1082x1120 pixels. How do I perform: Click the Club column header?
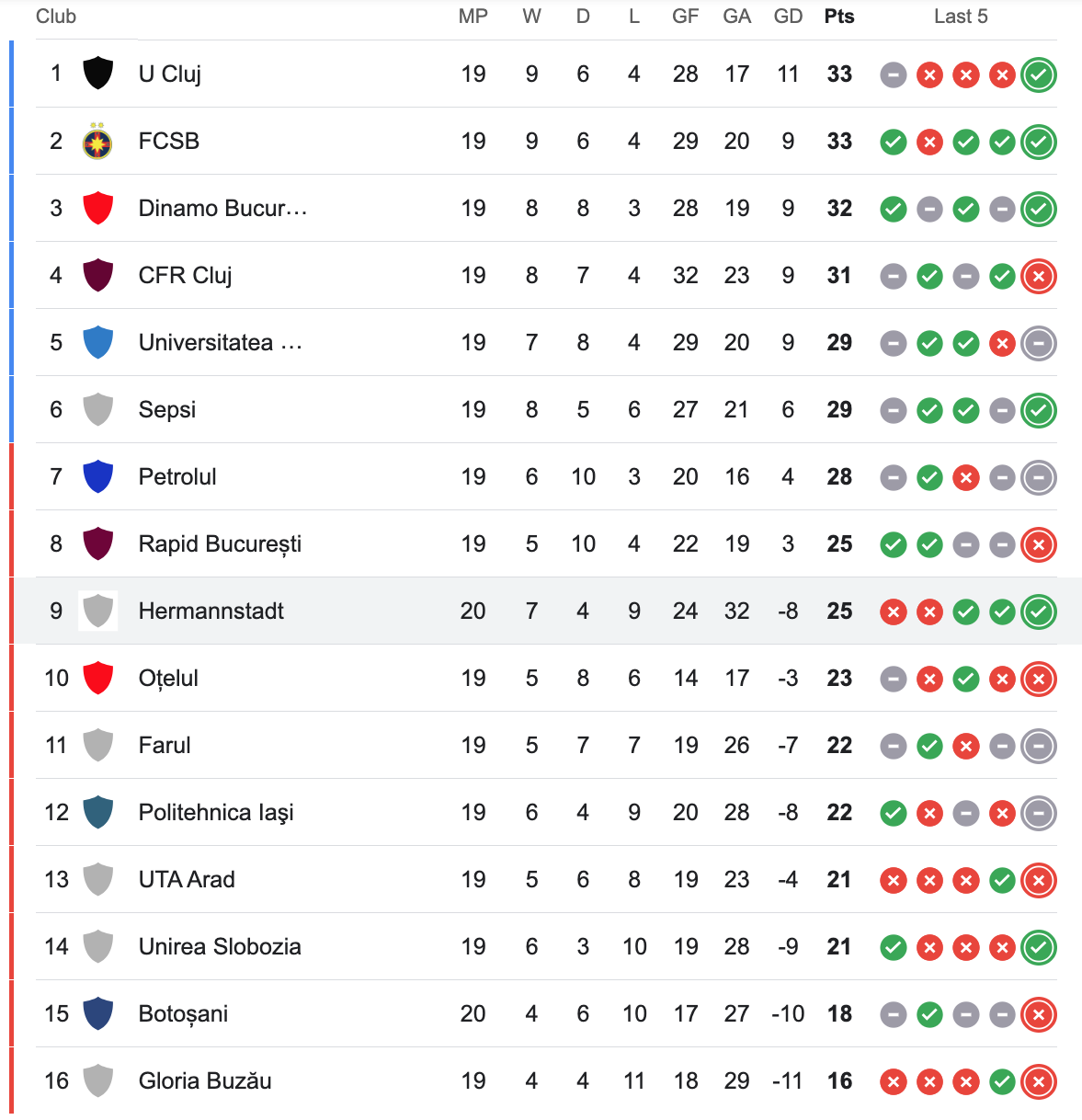(x=56, y=17)
